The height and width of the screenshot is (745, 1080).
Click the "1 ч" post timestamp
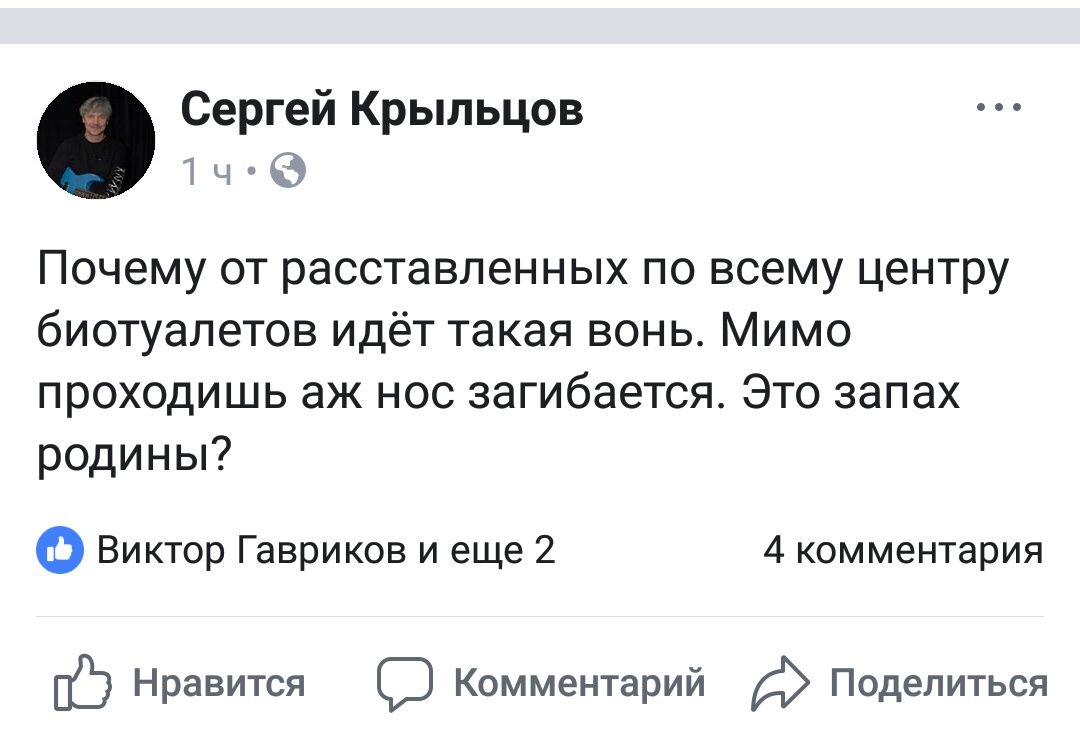[208, 174]
